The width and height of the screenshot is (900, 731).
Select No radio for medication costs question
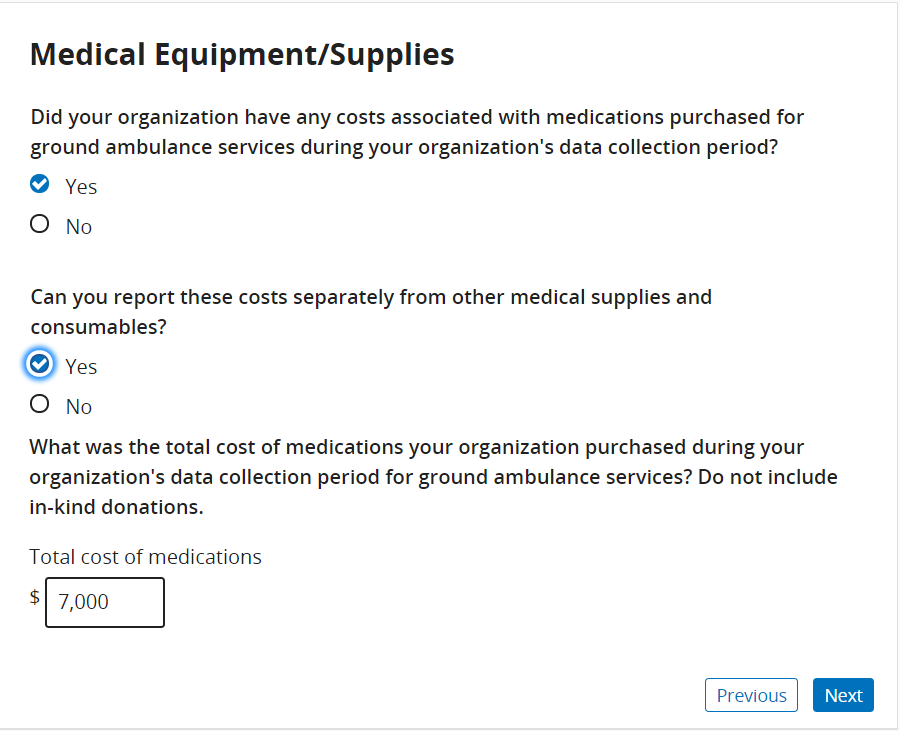tap(40, 225)
